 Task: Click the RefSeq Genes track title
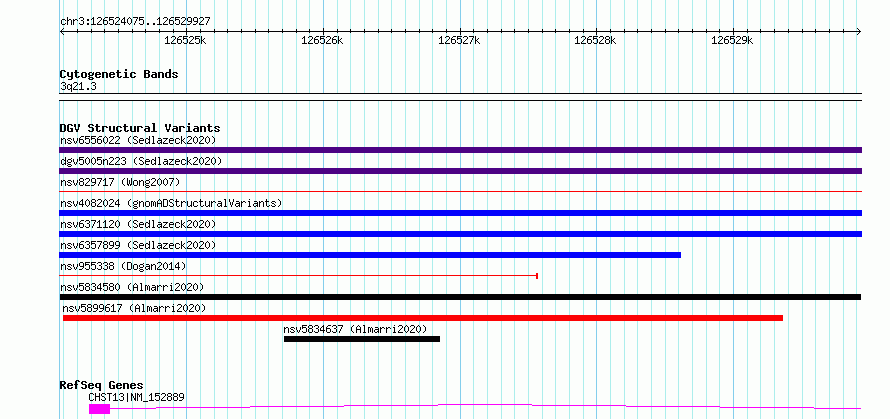(x=101, y=386)
